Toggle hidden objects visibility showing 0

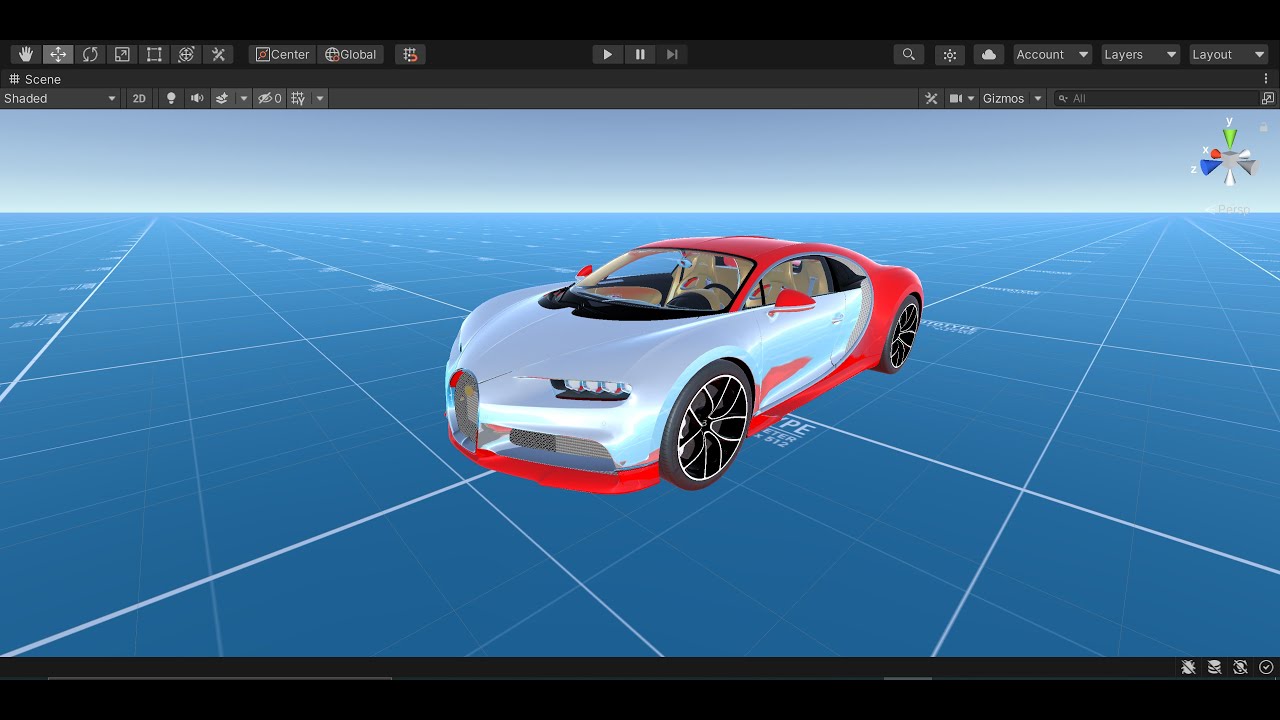coord(270,98)
